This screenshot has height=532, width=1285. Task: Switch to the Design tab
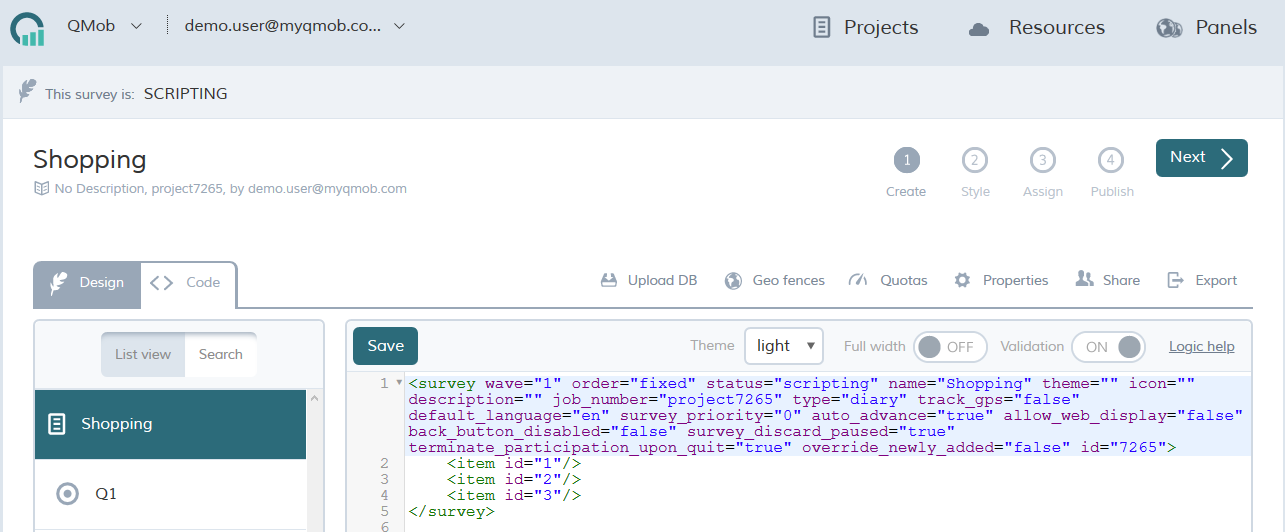pos(87,284)
